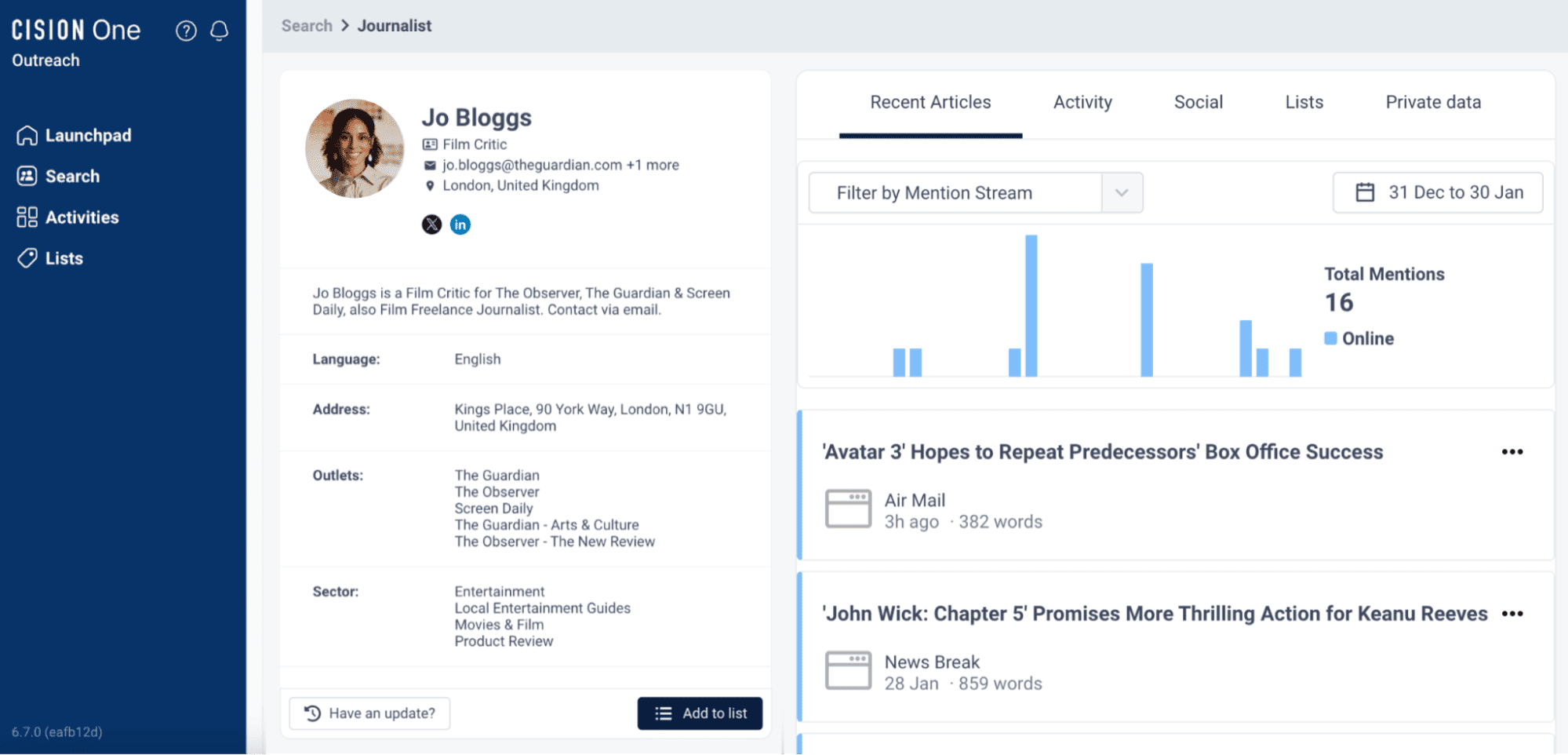Click the Product Review sector

504,641
